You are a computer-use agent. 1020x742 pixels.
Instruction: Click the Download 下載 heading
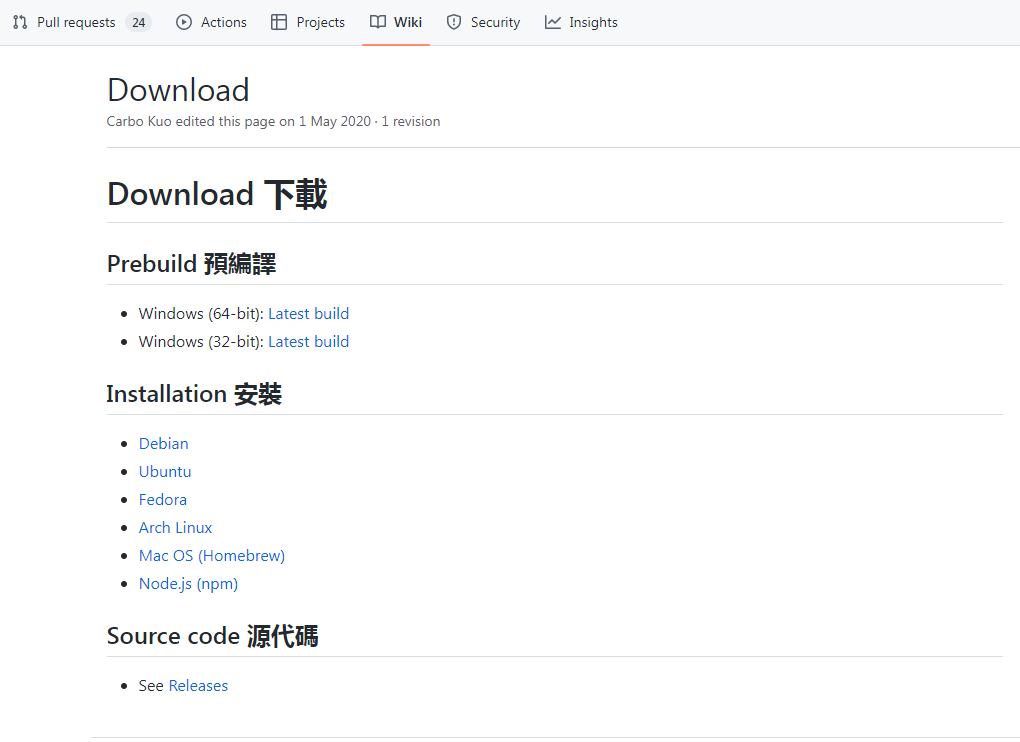click(x=217, y=194)
